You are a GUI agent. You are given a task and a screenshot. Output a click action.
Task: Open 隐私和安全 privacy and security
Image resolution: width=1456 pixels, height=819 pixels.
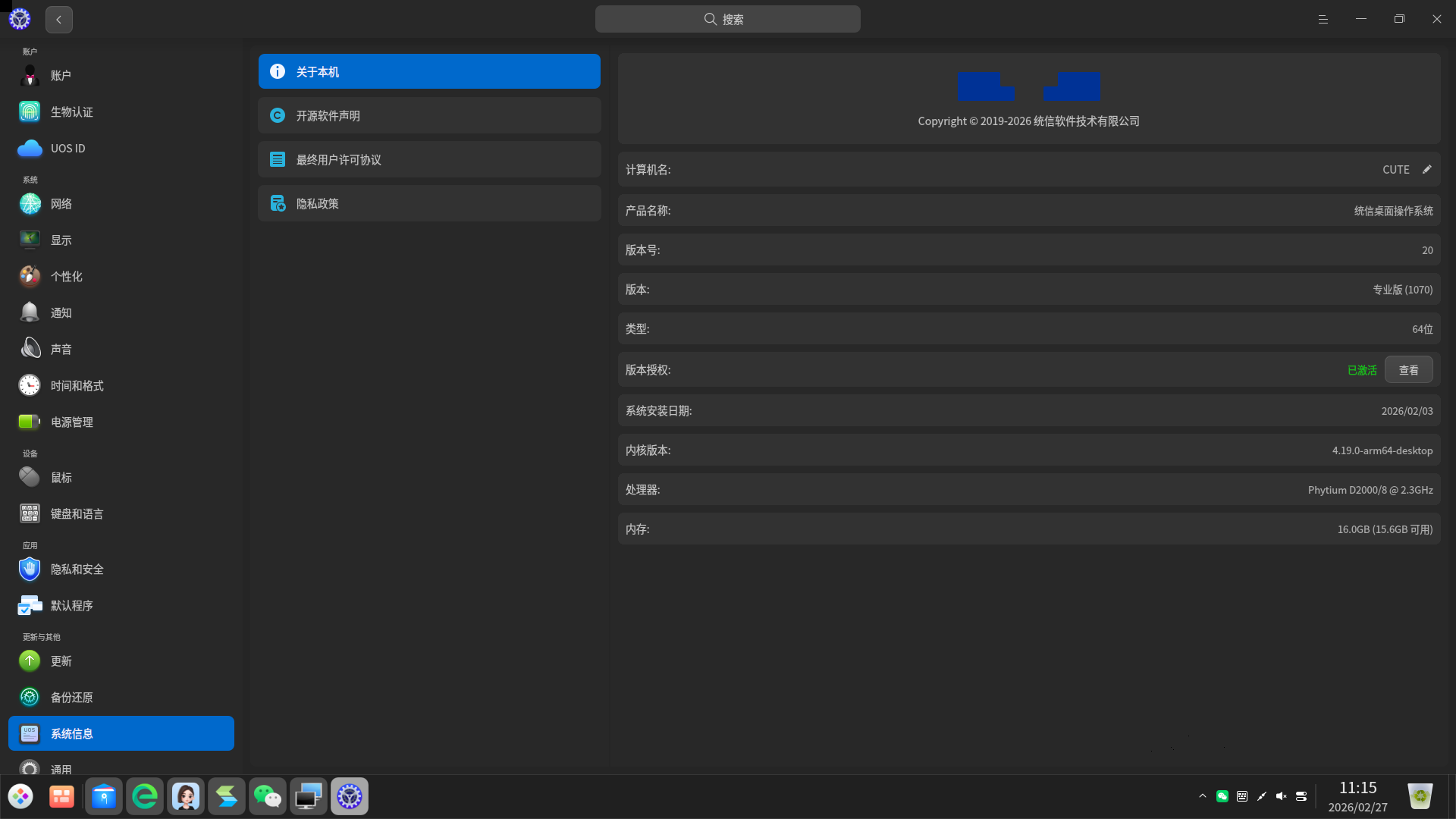77,570
